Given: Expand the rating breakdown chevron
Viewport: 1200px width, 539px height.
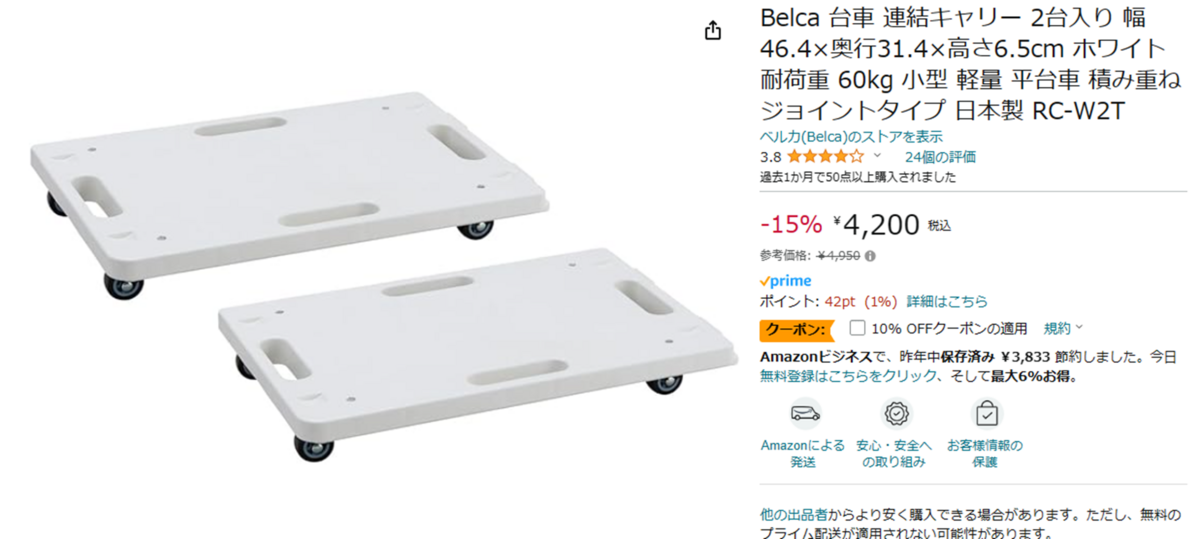Looking at the screenshot, I should pyautogui.click(x=878, y=157).
